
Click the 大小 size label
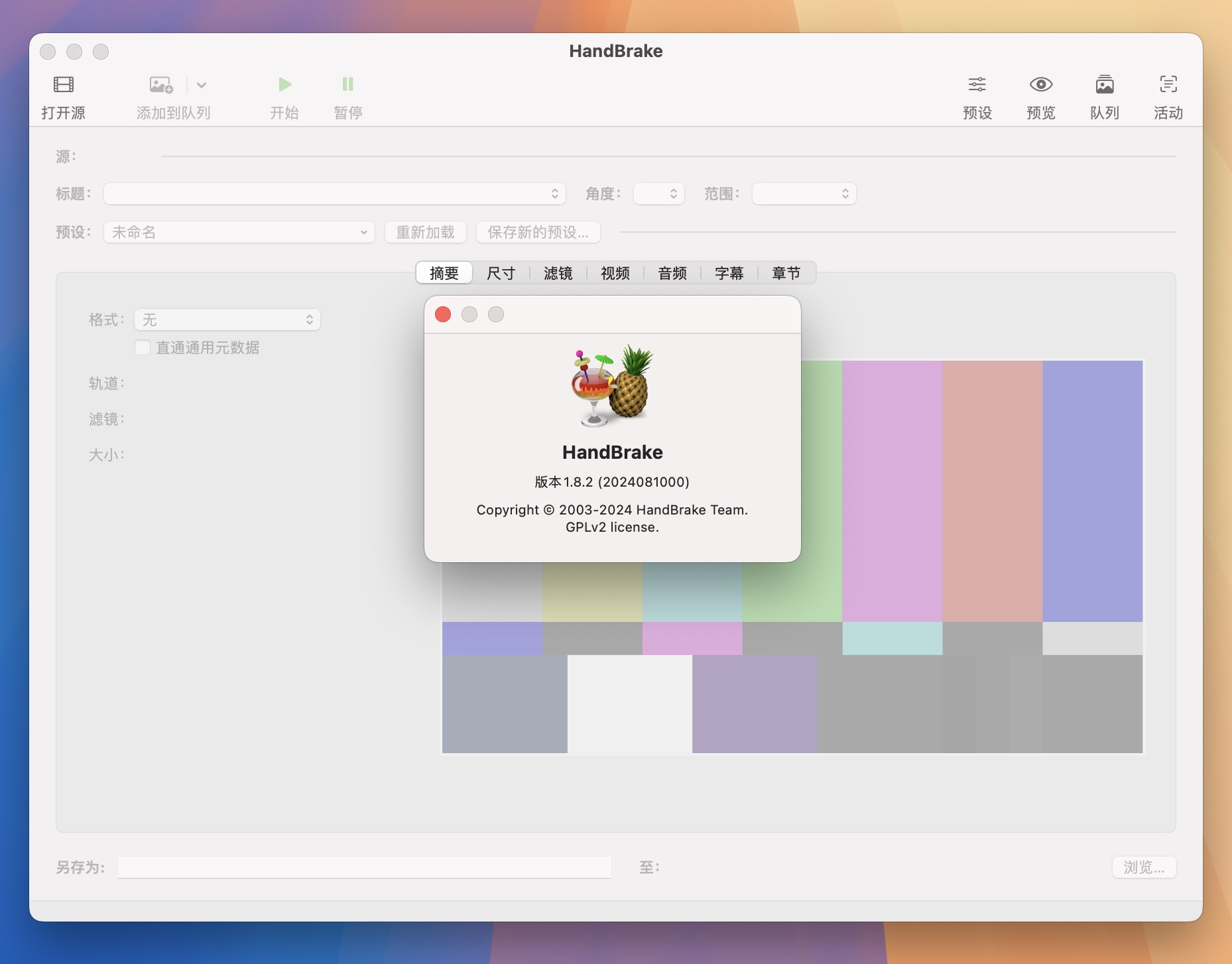point(107,455)
